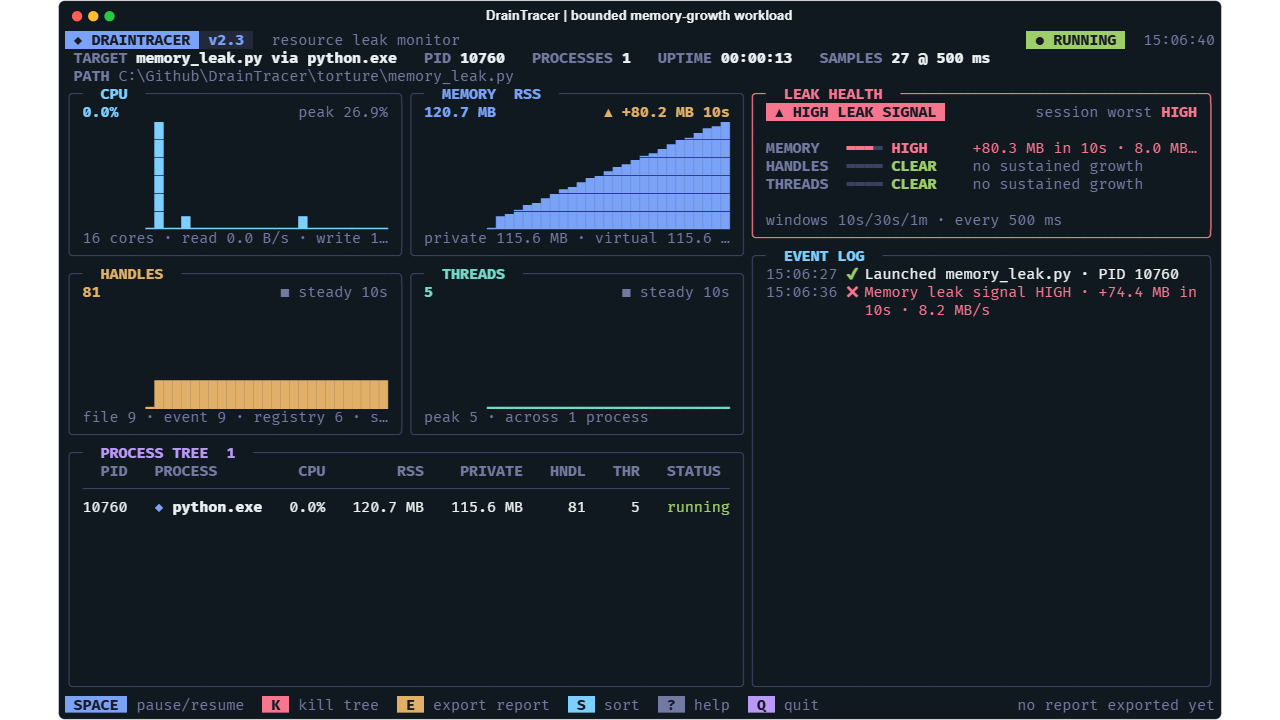Click the MEMORY RSS growth chart
The height and width of the screenshot is (720, 1280).
[608, 175]
